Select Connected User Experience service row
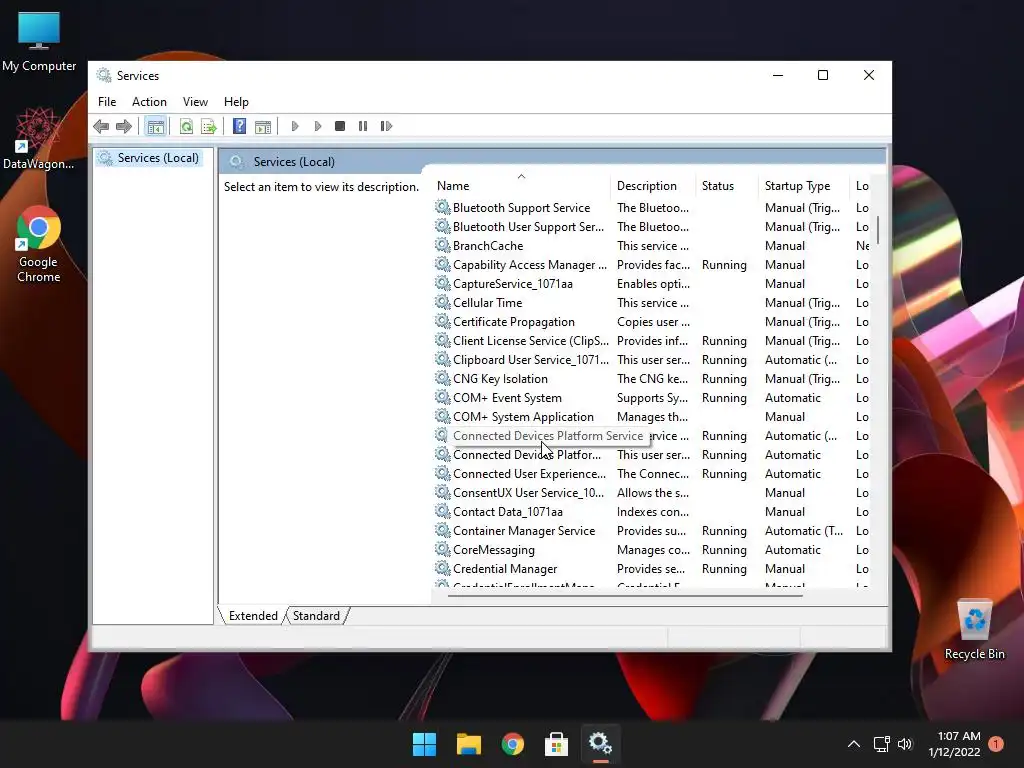 coord(652,473)
